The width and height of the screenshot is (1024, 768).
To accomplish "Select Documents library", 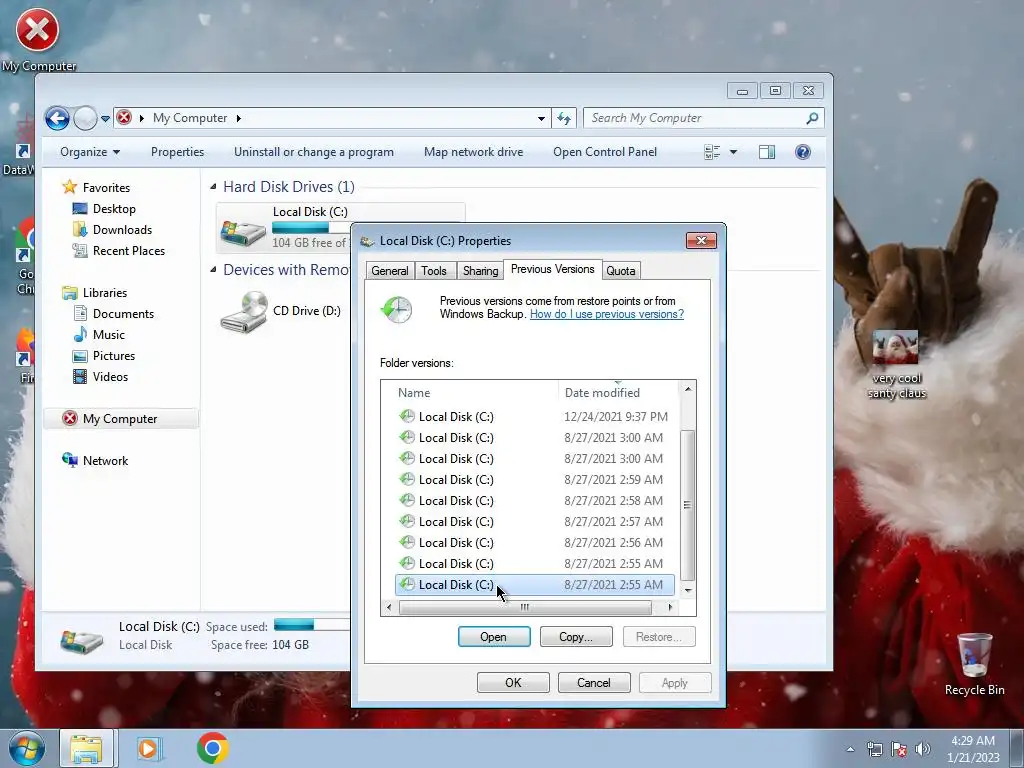I will 113,313.
